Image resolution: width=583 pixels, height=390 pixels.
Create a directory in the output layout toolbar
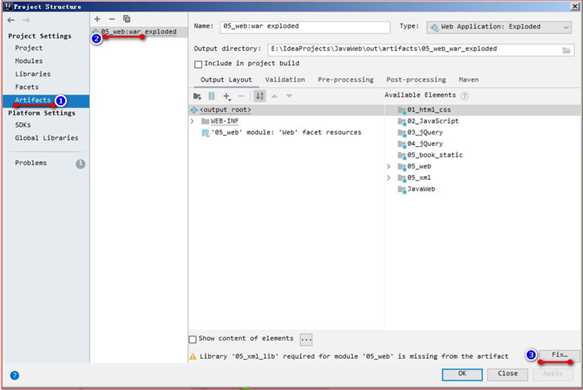coord(197,96)
